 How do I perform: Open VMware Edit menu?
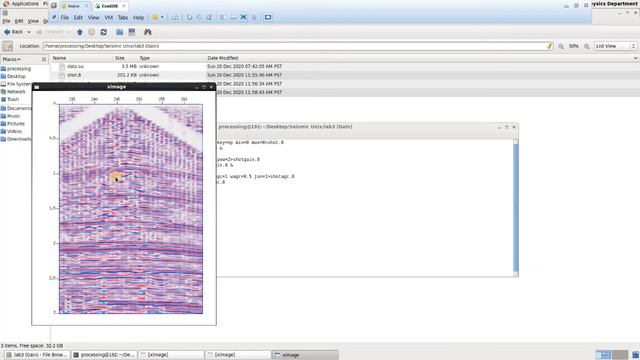(x=78, y=18)
